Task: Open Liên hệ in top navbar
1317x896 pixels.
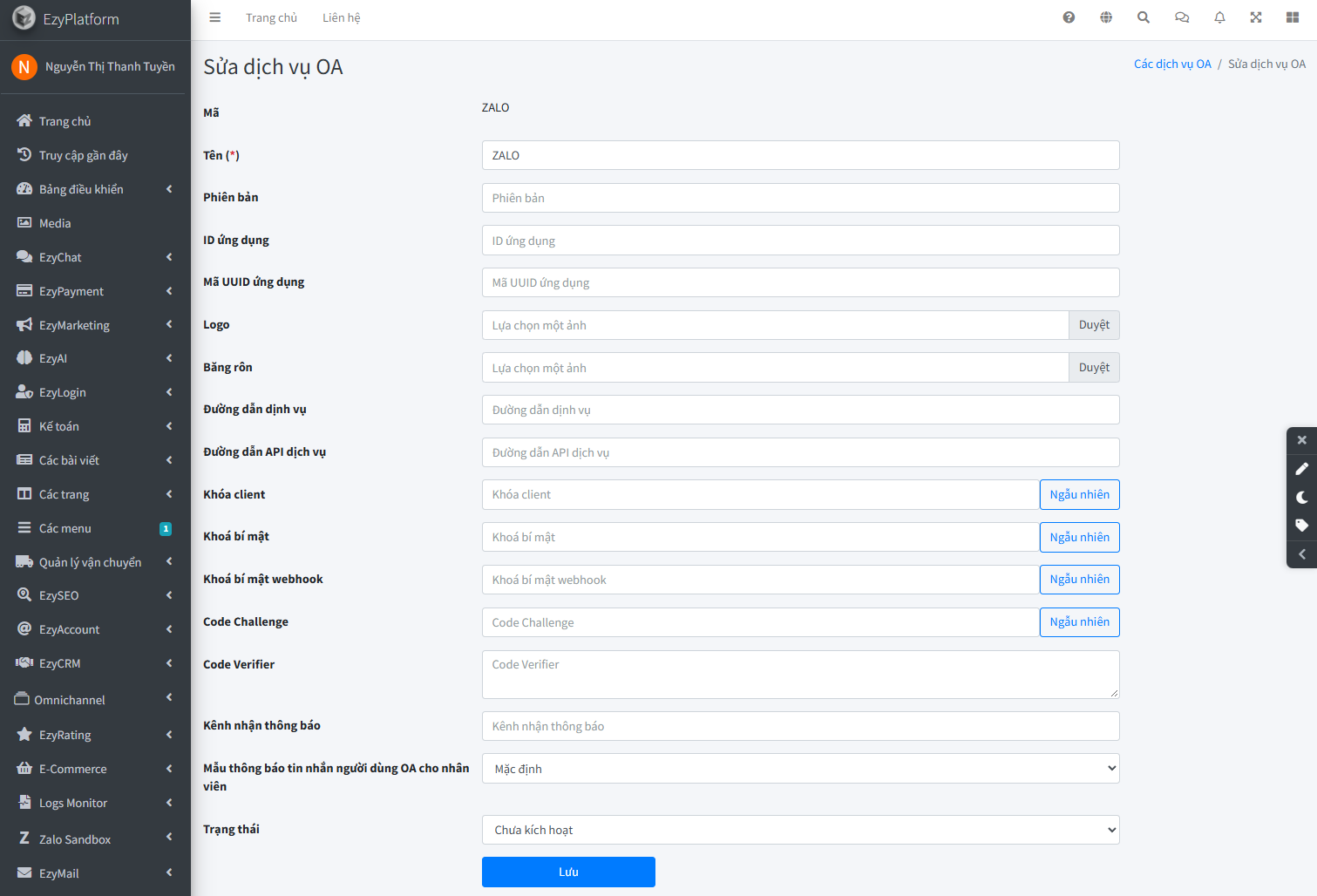Action: (x=341, y=17)
